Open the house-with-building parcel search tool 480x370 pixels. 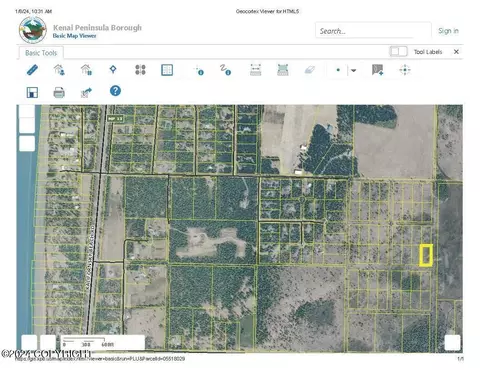[x=86, y=70]
